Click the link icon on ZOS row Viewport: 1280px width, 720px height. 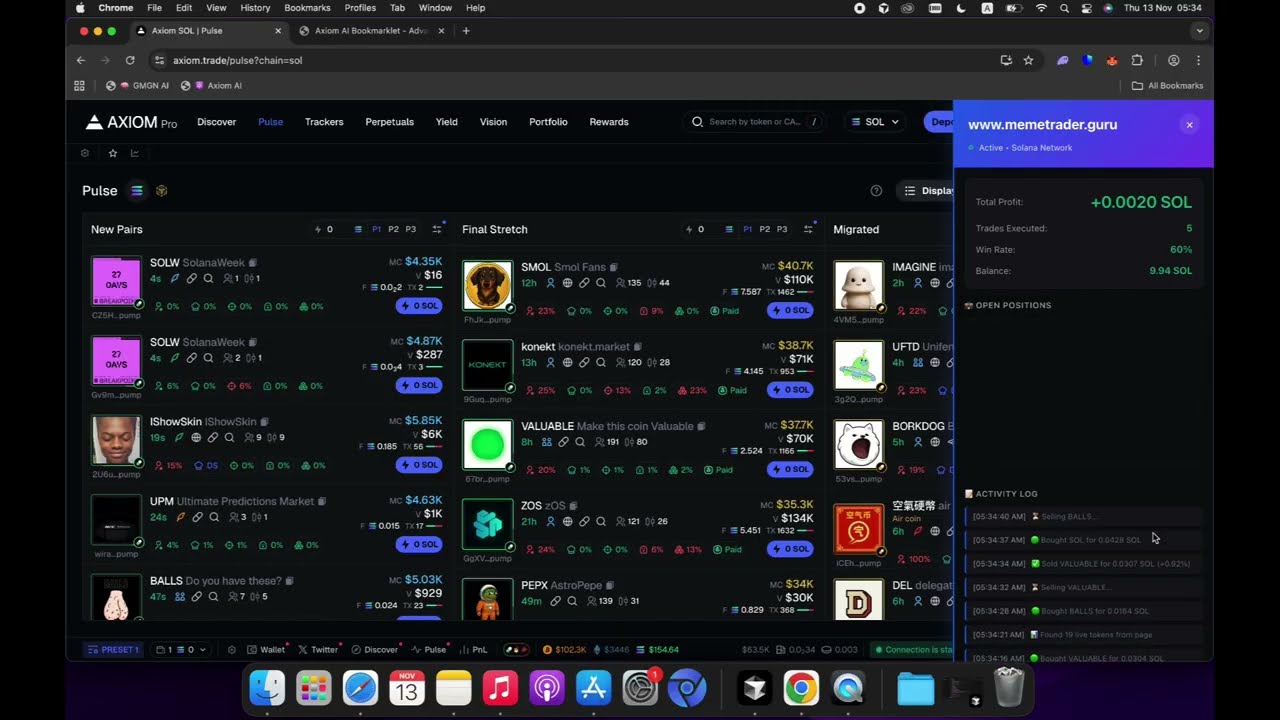coord(584,521)
